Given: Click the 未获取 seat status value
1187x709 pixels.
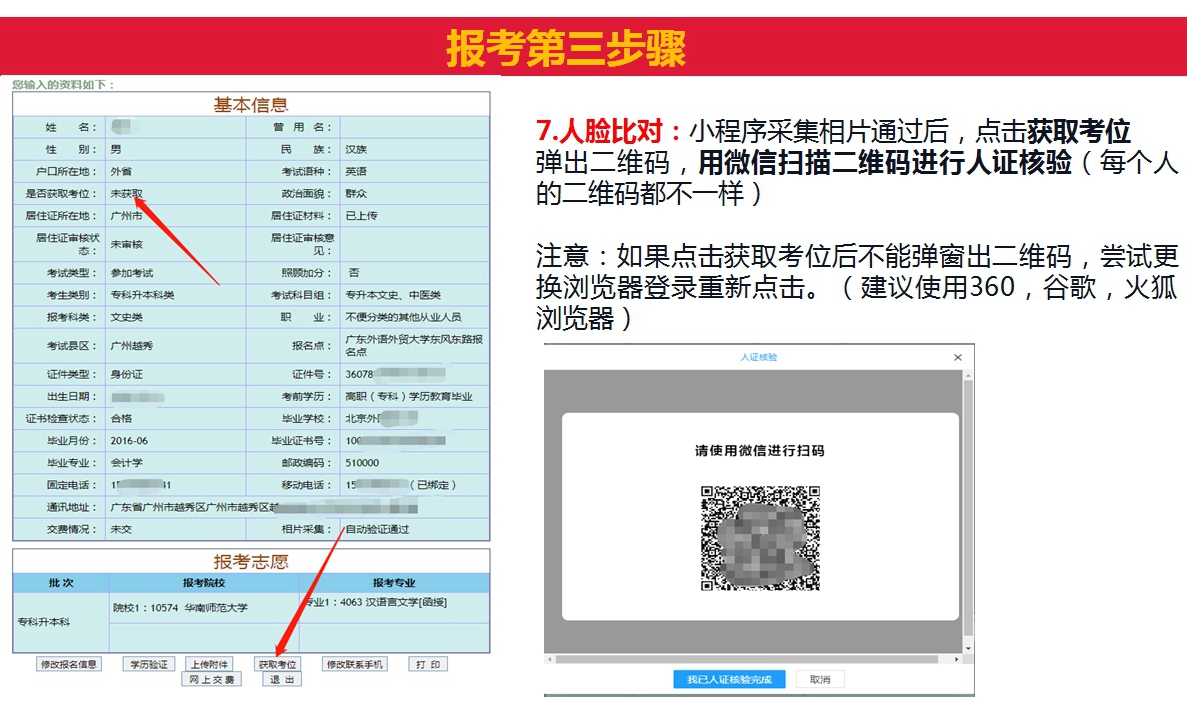Looking at the screenshot, I should point(126,194).
